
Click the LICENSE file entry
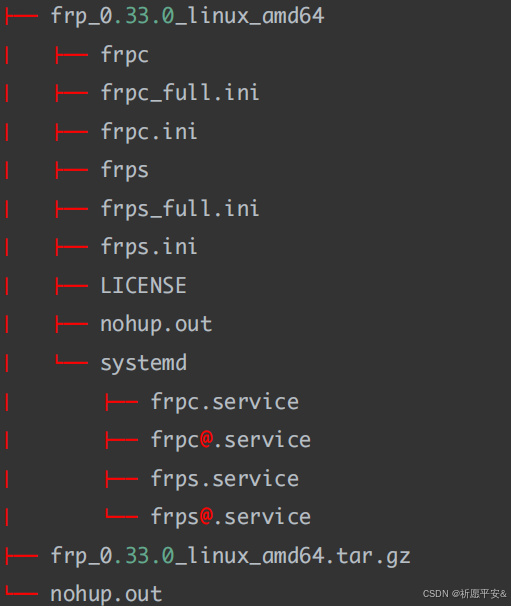click(x=143, y=286)
